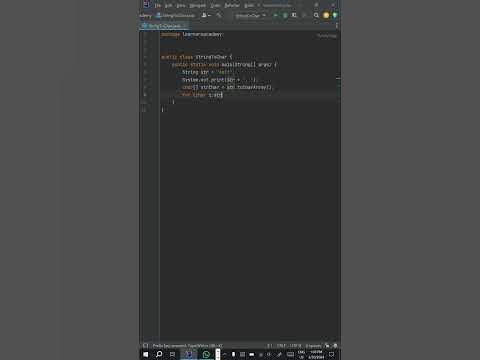Screen dimensions: 480x360
Task: Show hidden tray icons chevron
Action: [225, 354]
